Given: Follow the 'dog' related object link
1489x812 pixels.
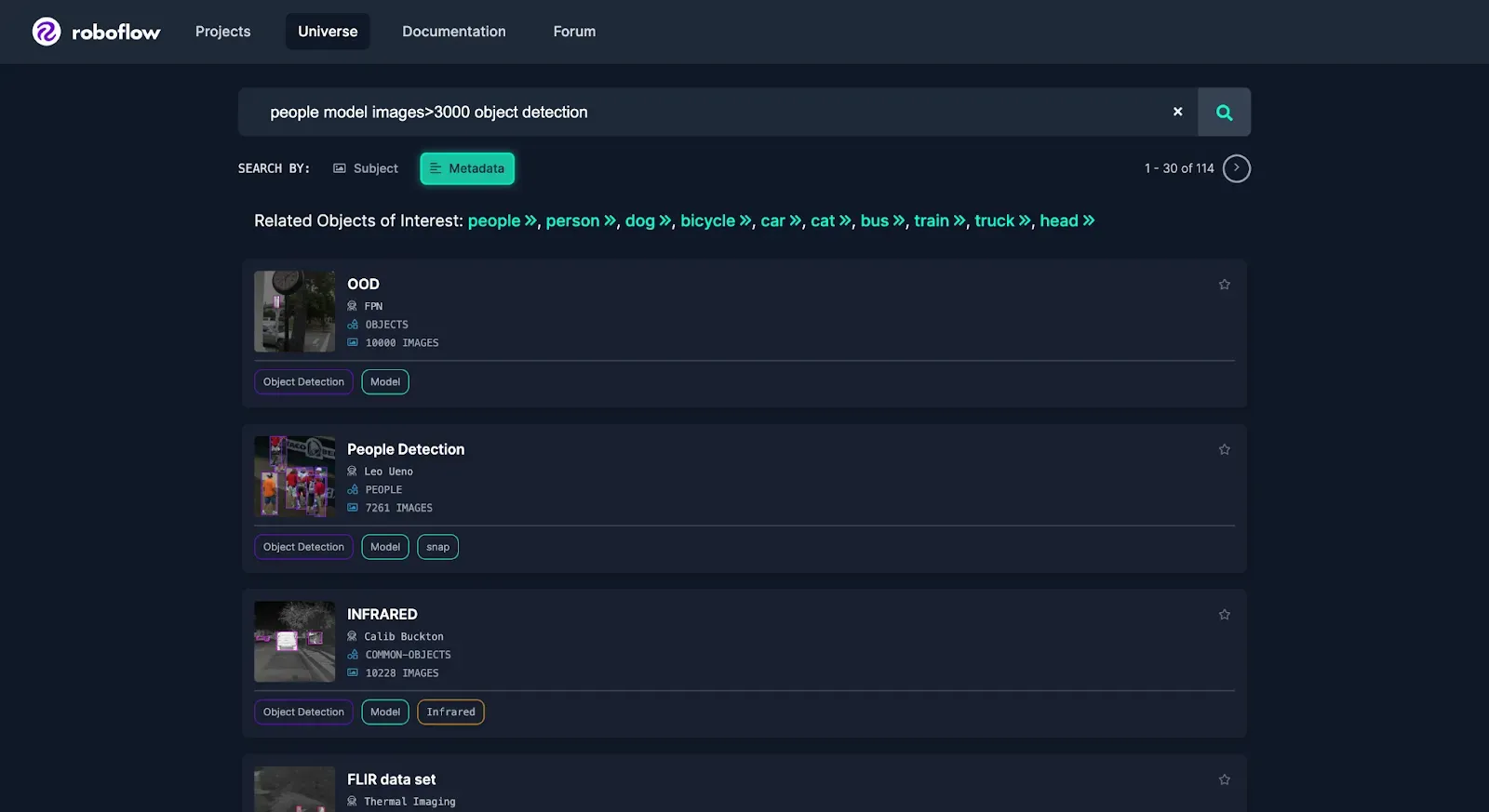Looking at the screenshot, I should tap(648, 220).
